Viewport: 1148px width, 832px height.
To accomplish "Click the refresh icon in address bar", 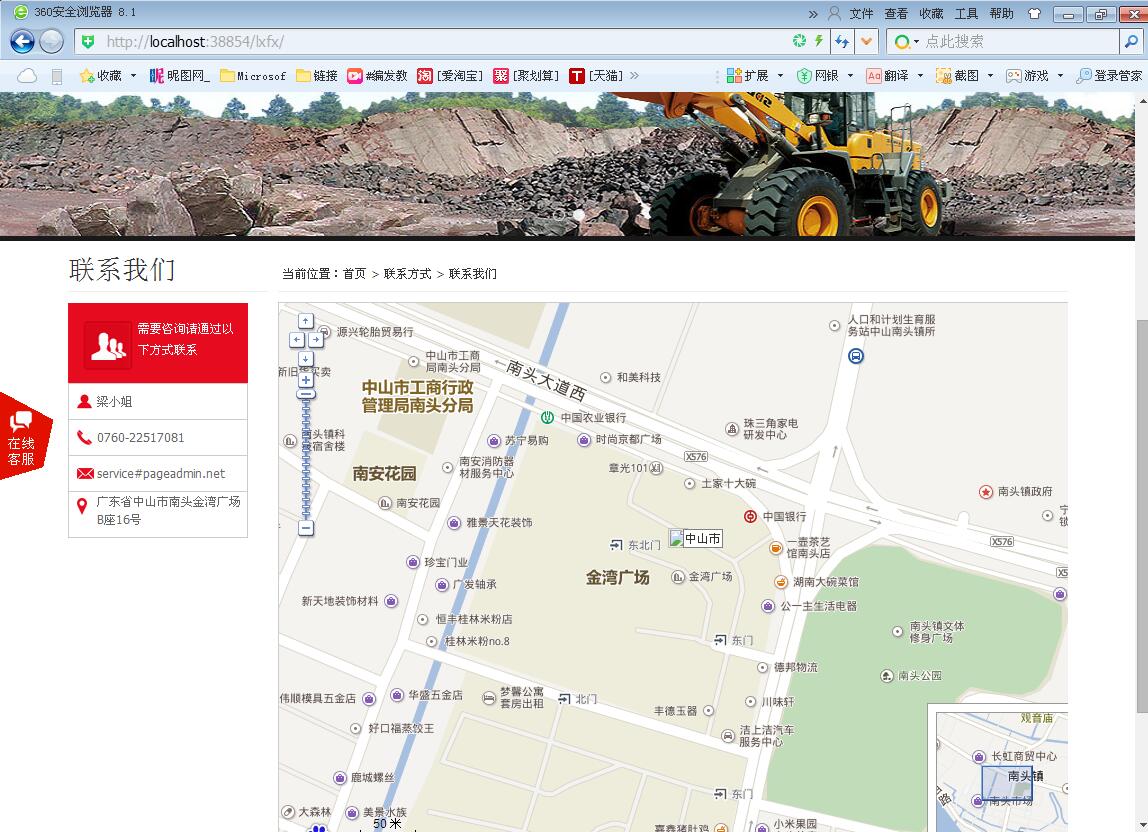I will point(799,41).
